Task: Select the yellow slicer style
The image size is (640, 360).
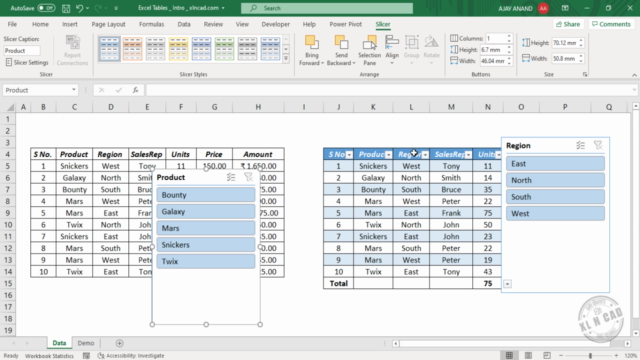Action: click(x=178, y=49)
